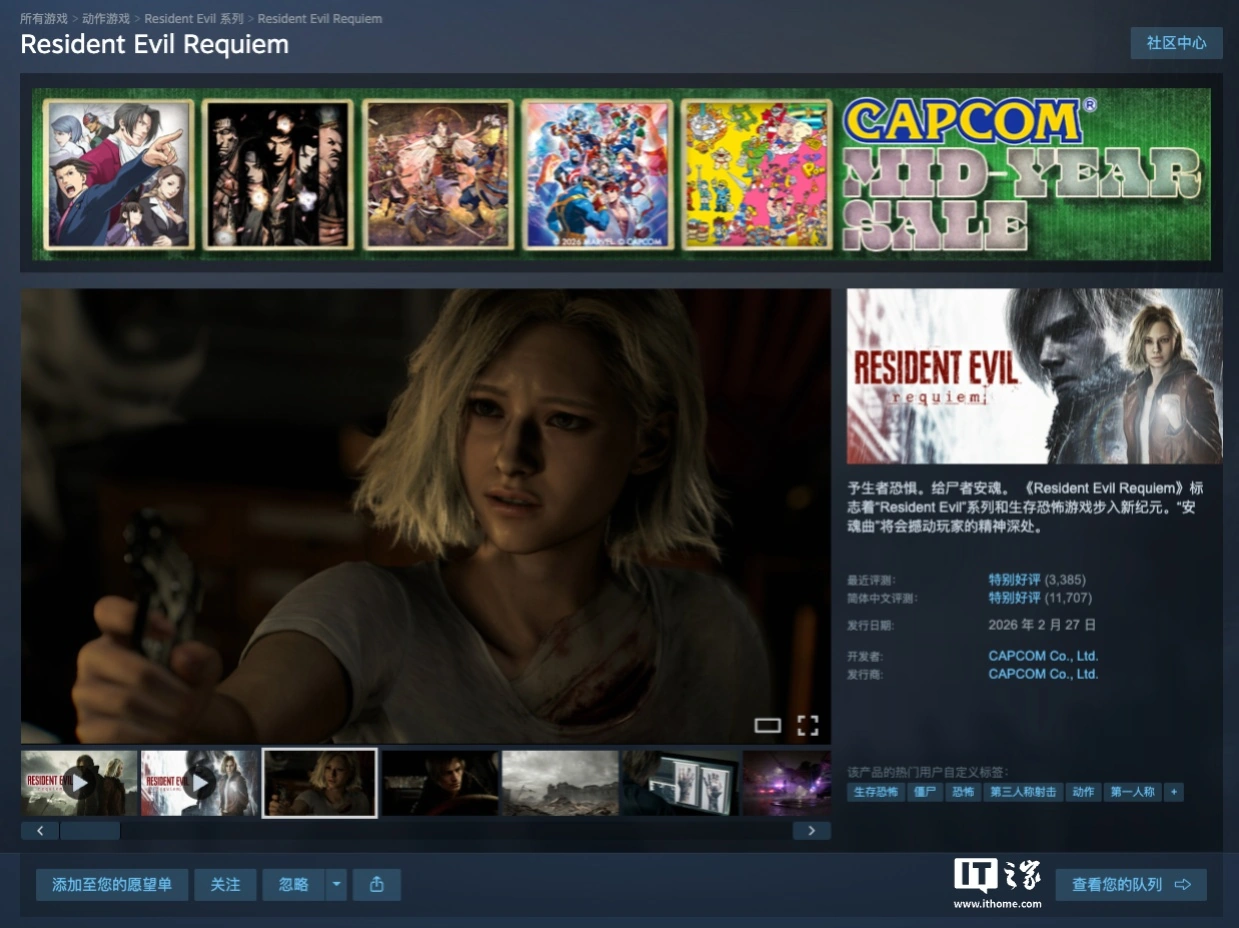Select the purple-lit screenshot thumbnail
The width and height of the screenshot is (1239, 928).
pyautogui.click(x=786, y=783)
